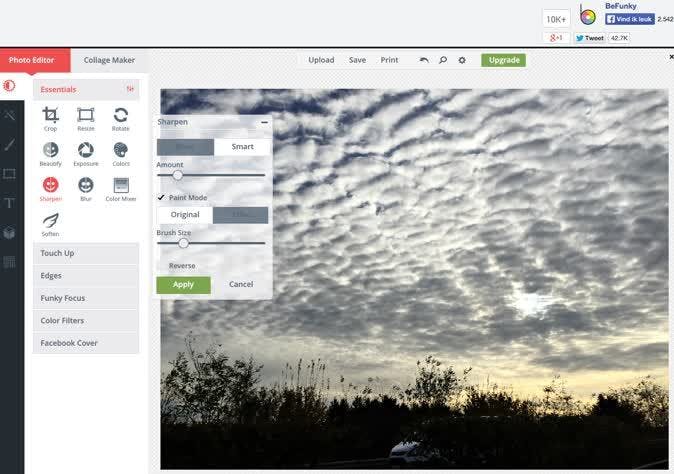Expand the Touch Up section
This screenshot has width=674, height=474.
click(86, 253)
